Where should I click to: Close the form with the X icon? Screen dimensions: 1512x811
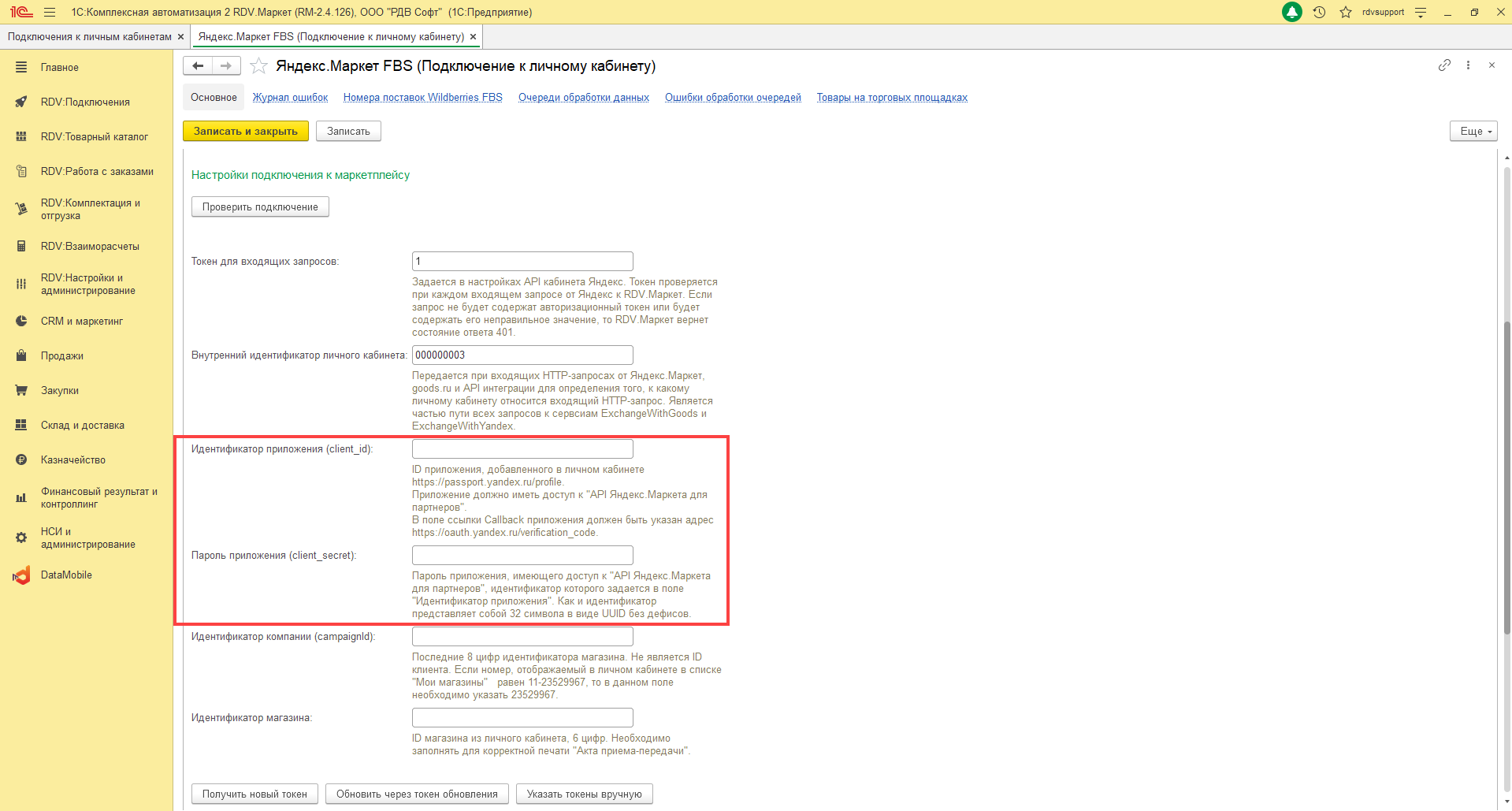point(1492,65)
